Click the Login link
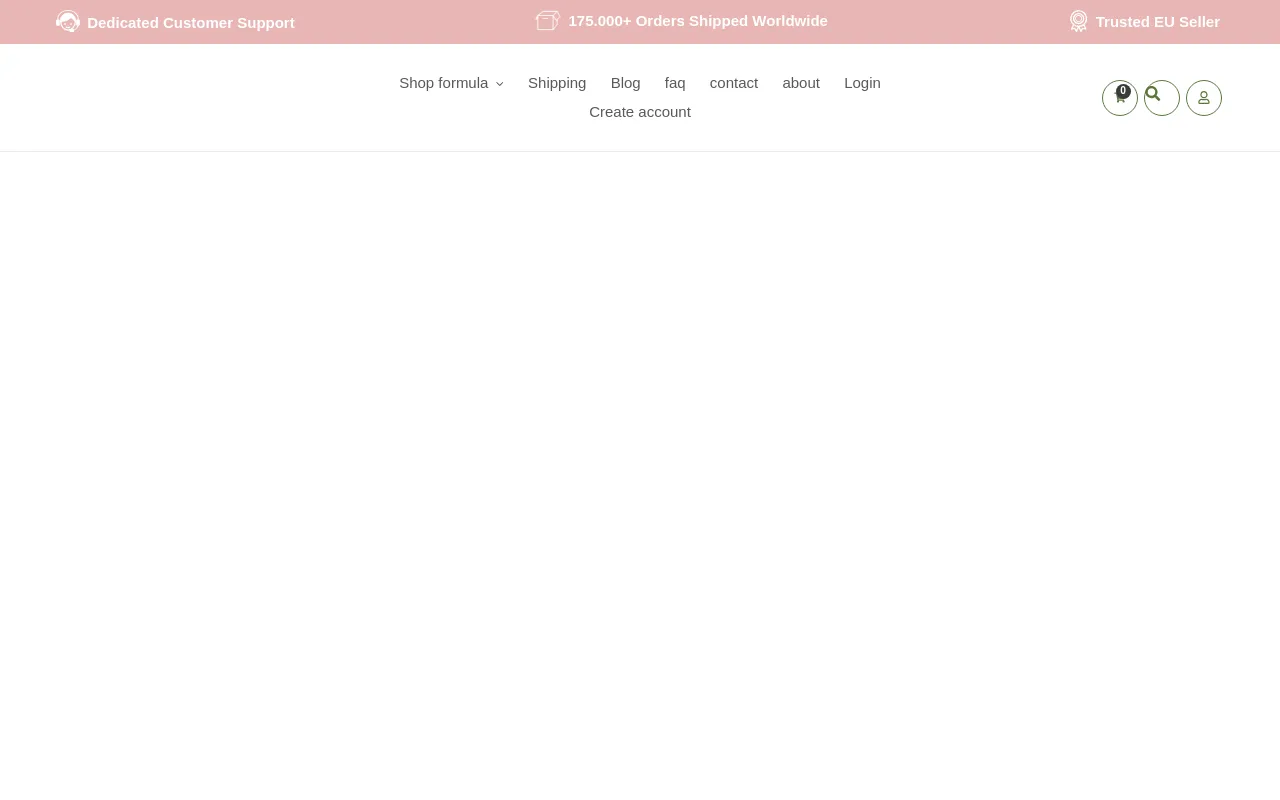This screenshot has width=1280, height=800. tap(862, 83)
